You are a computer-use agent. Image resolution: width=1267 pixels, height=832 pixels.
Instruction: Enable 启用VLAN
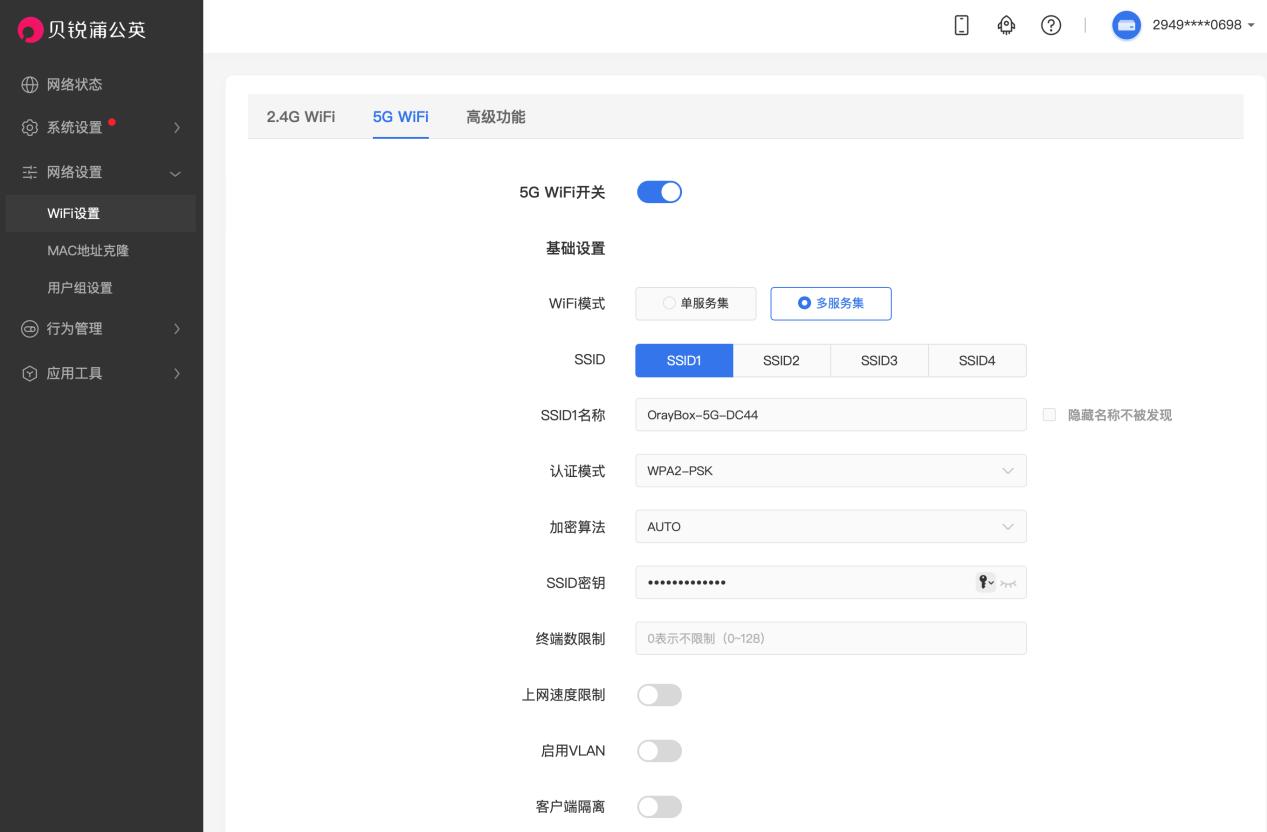(659, 750)
